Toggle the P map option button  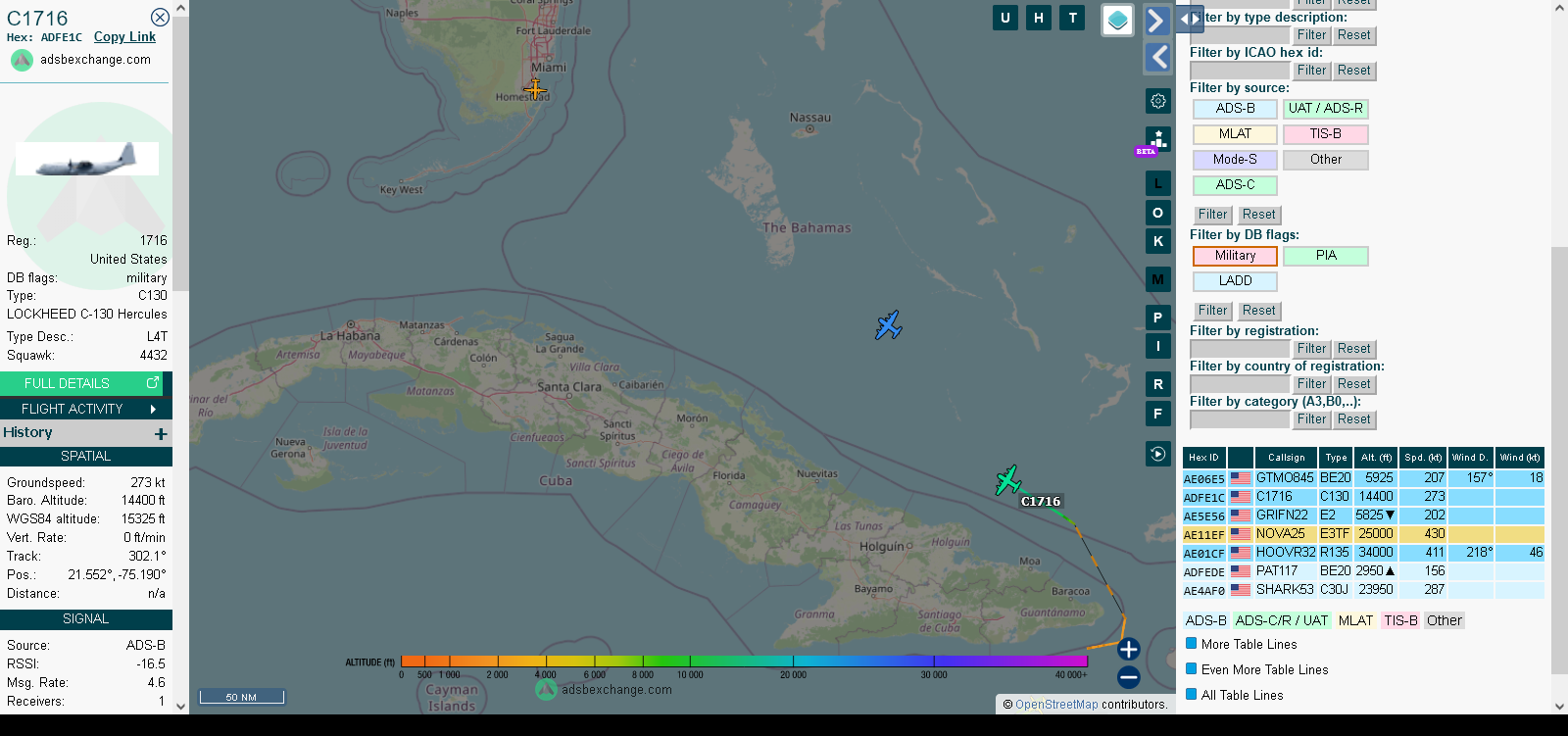pyautogui.click(x=1158, y=318)
